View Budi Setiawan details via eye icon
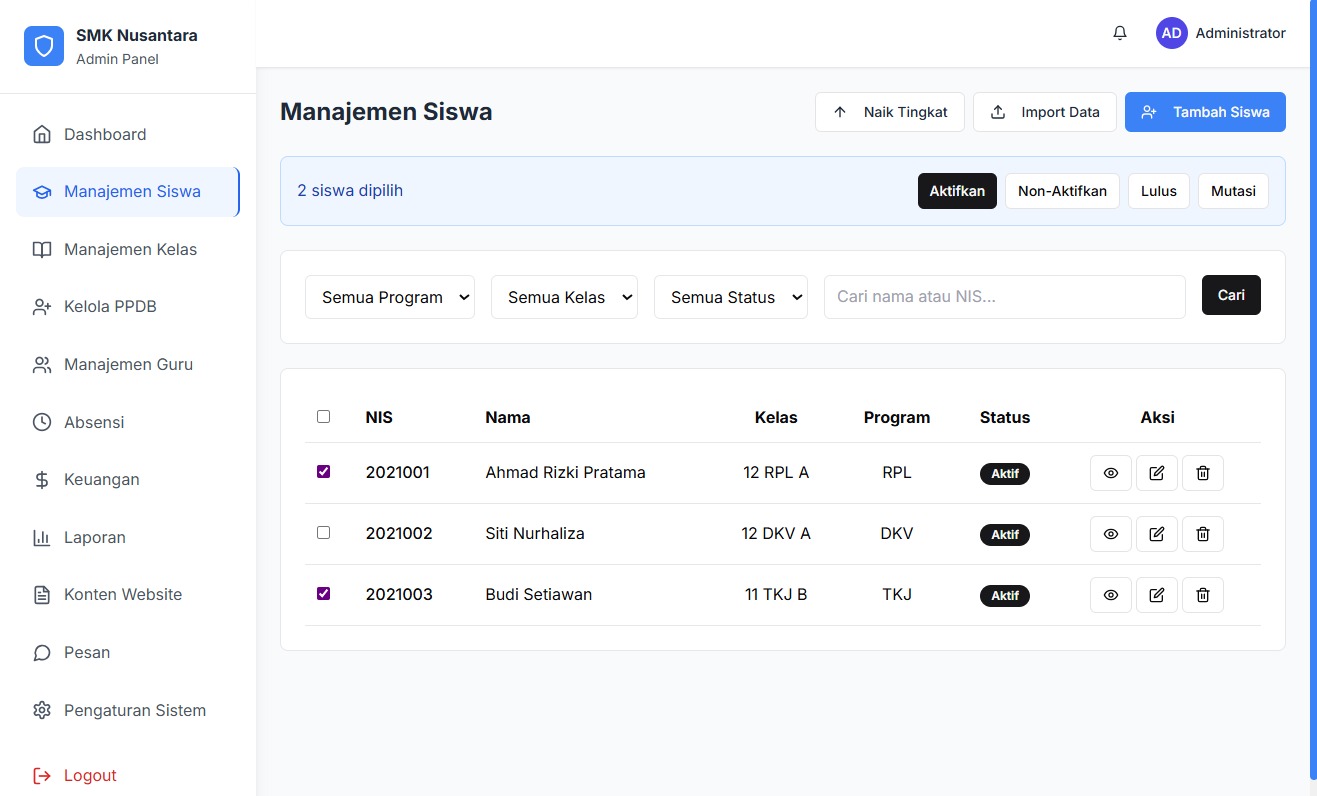The image size is (1317, 796). pos(1110,595)
